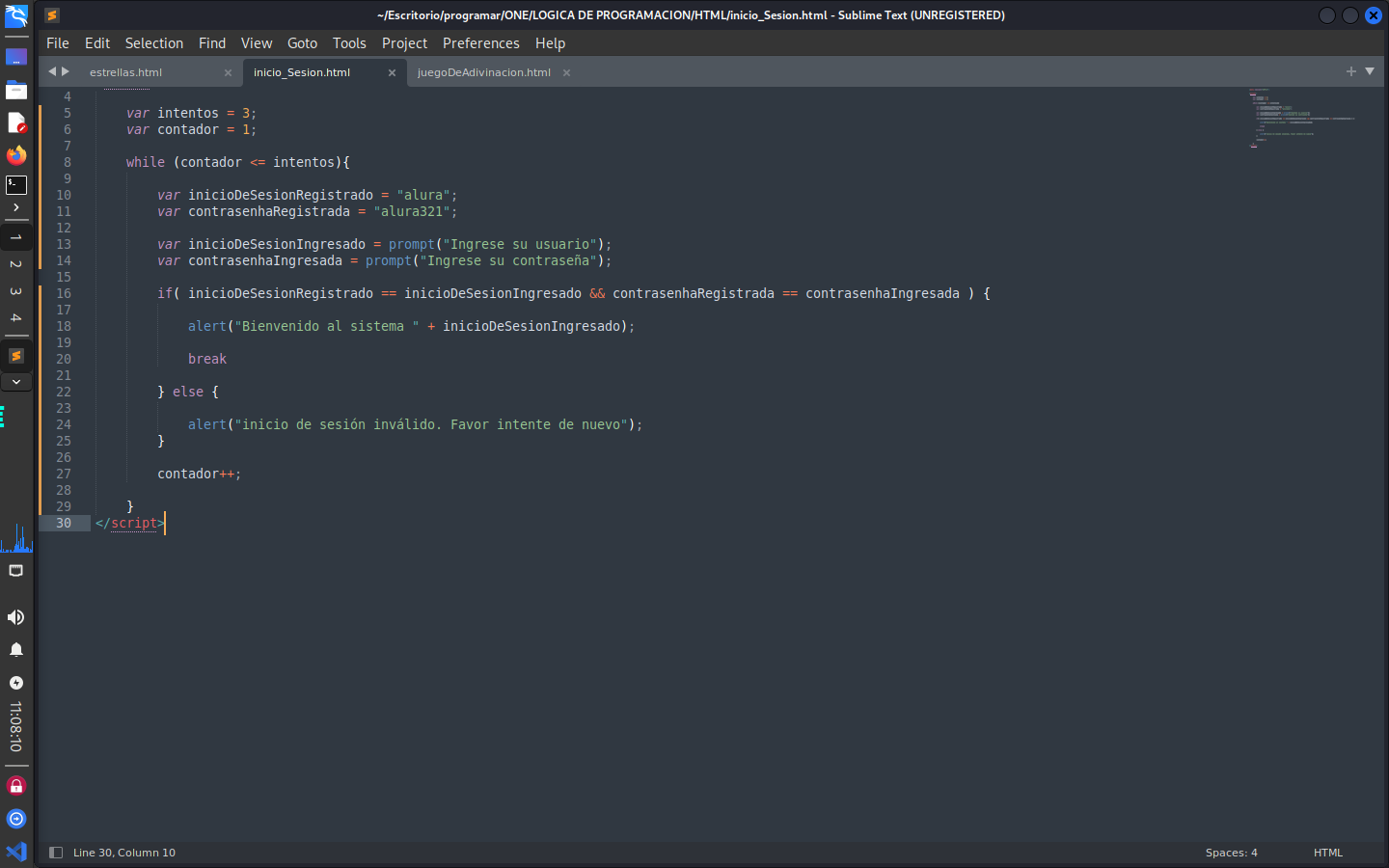
Task: Change syntax via HTML status label
Action: tap(1328, 853)
